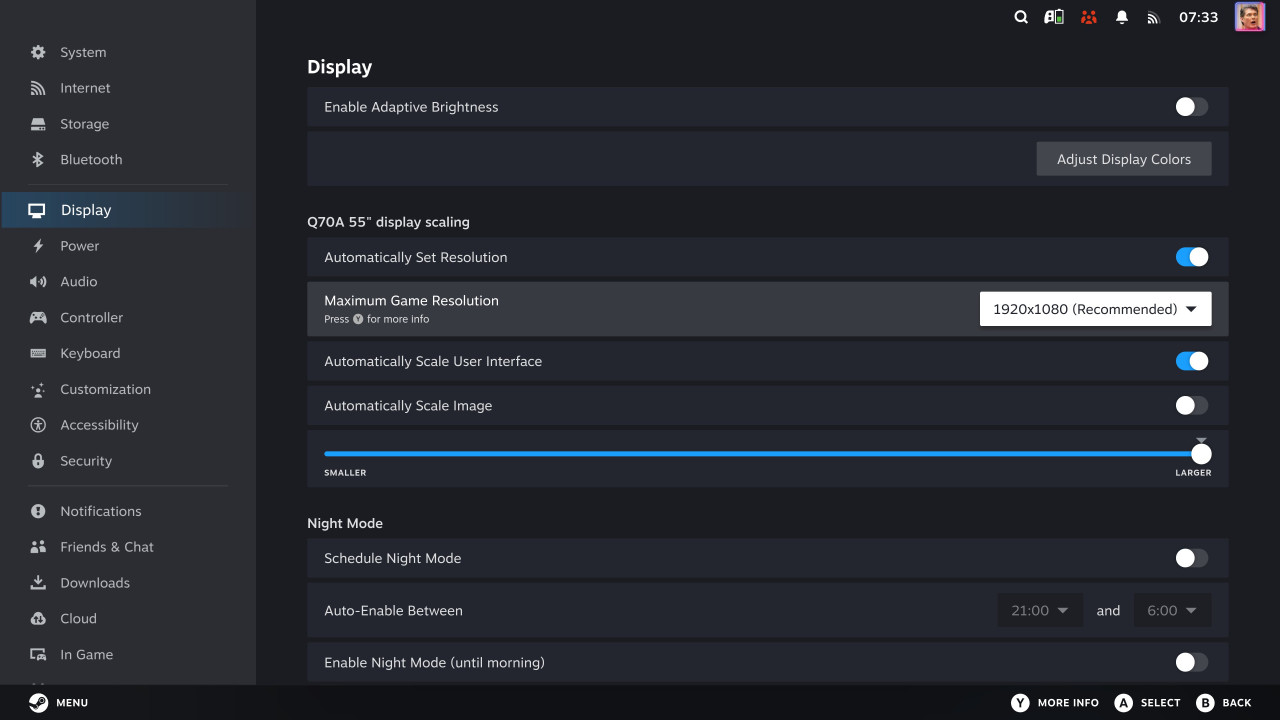Screen dimensions: 1280x720
Task: Click the Controller gamepad icon in sidebar
Action: pos(38,318)
